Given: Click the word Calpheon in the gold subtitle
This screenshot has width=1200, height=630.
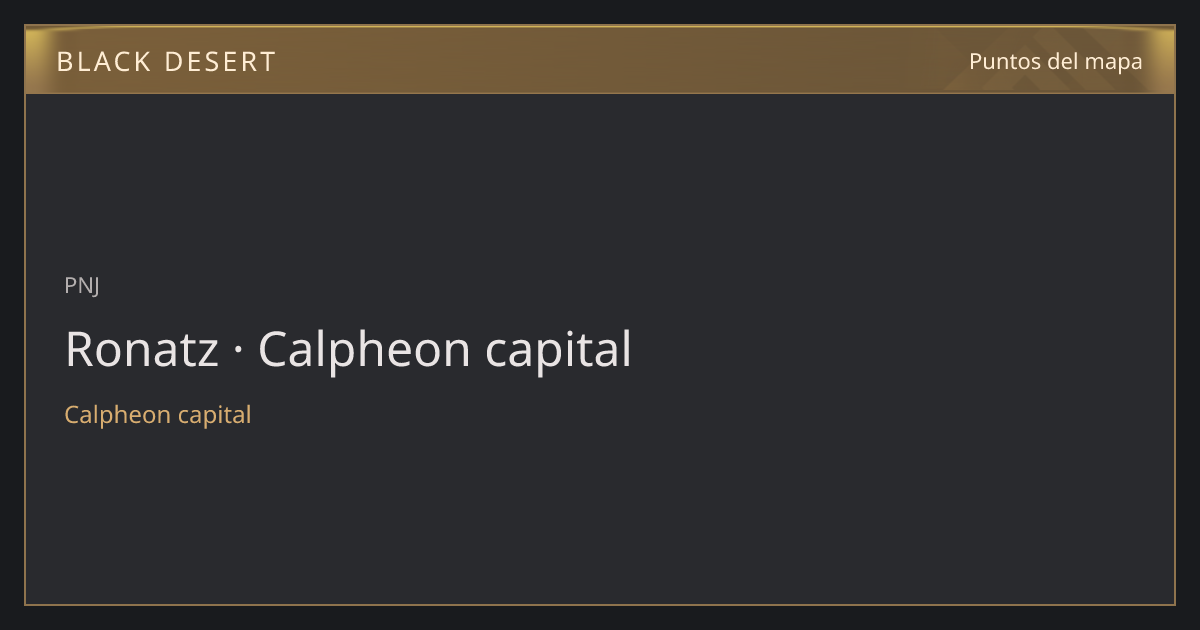Looking at the screenshot, I should click(x=117, y=414).
